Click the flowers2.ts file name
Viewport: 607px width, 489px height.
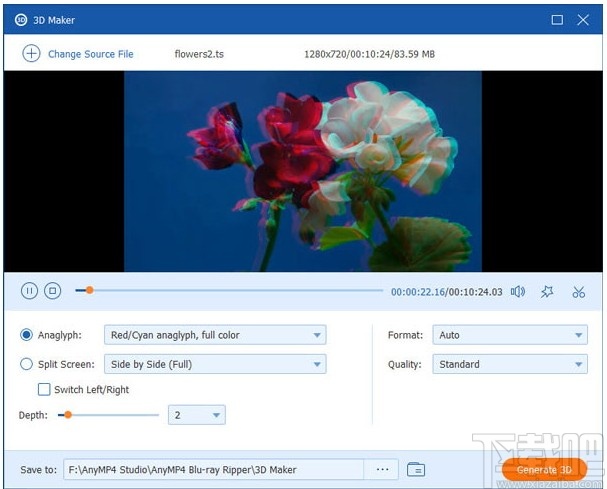click(x=199, y=54)
